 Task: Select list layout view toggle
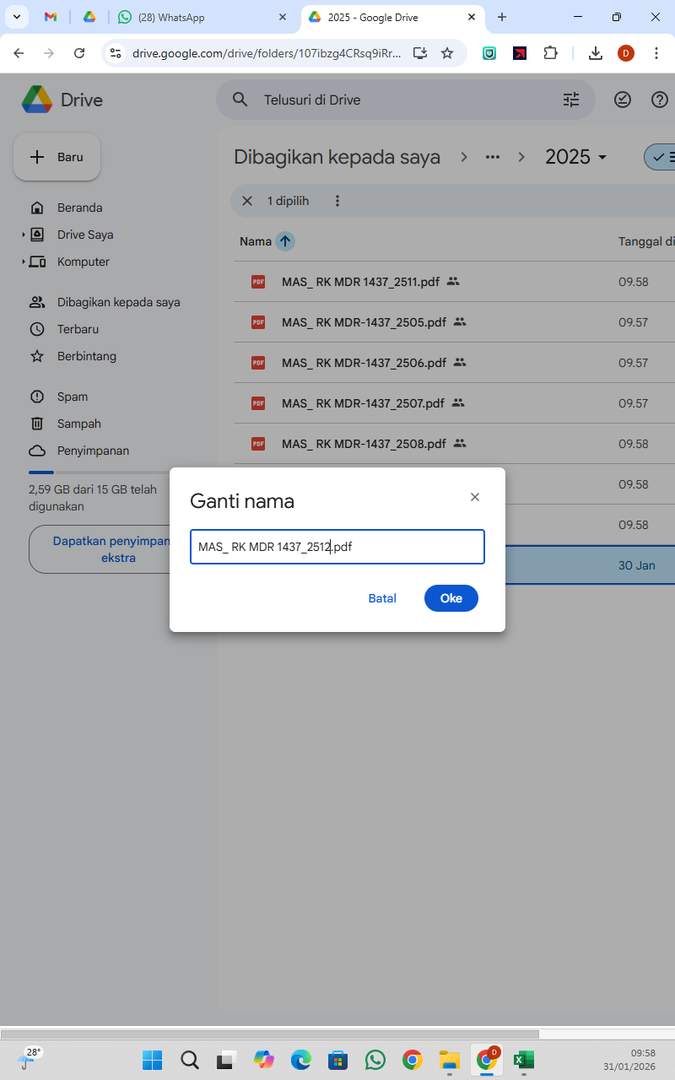coord(662,157)
